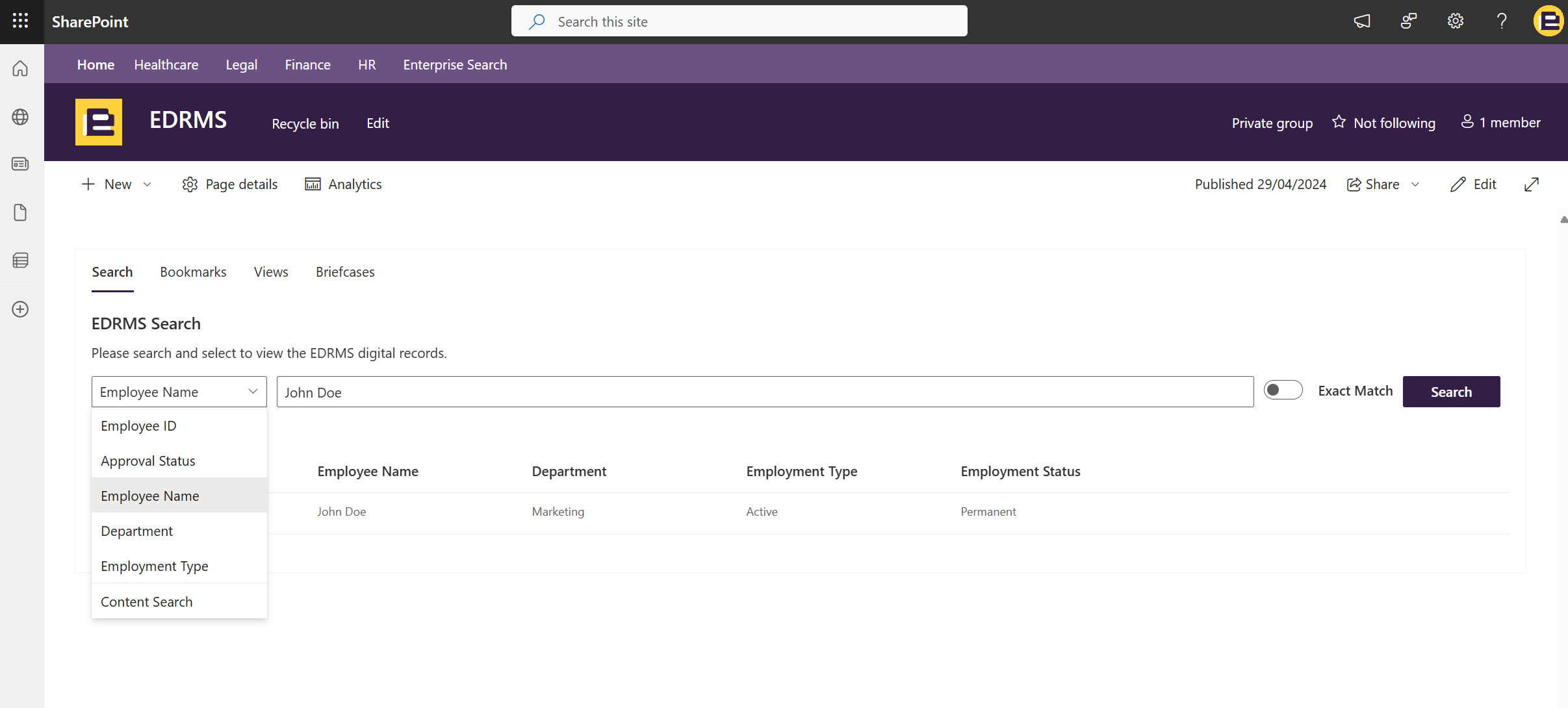Click the magnifier icon in search box
This screenshot has width=1568, height=708.
coord(537,21)
